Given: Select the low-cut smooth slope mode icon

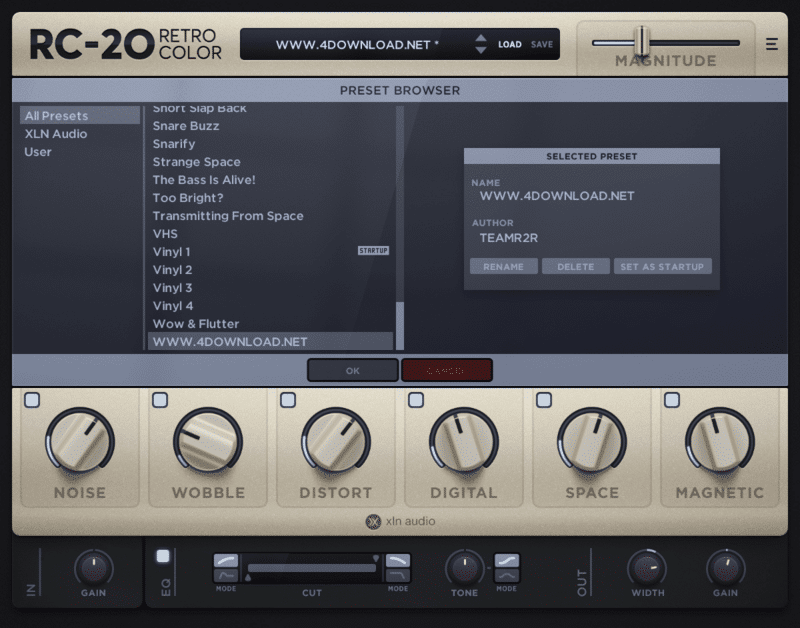Looking at the screenshot, I should [x=226, y=561].
